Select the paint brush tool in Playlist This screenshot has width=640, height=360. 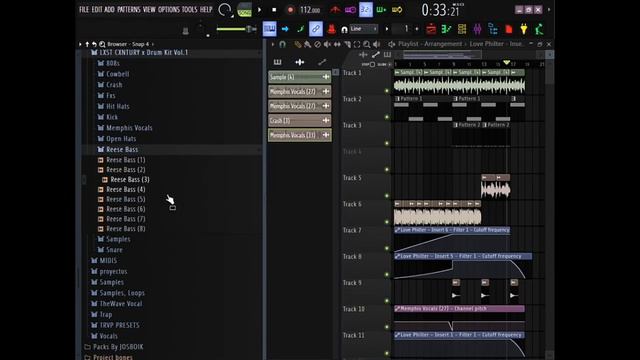[x=307, y=44]
